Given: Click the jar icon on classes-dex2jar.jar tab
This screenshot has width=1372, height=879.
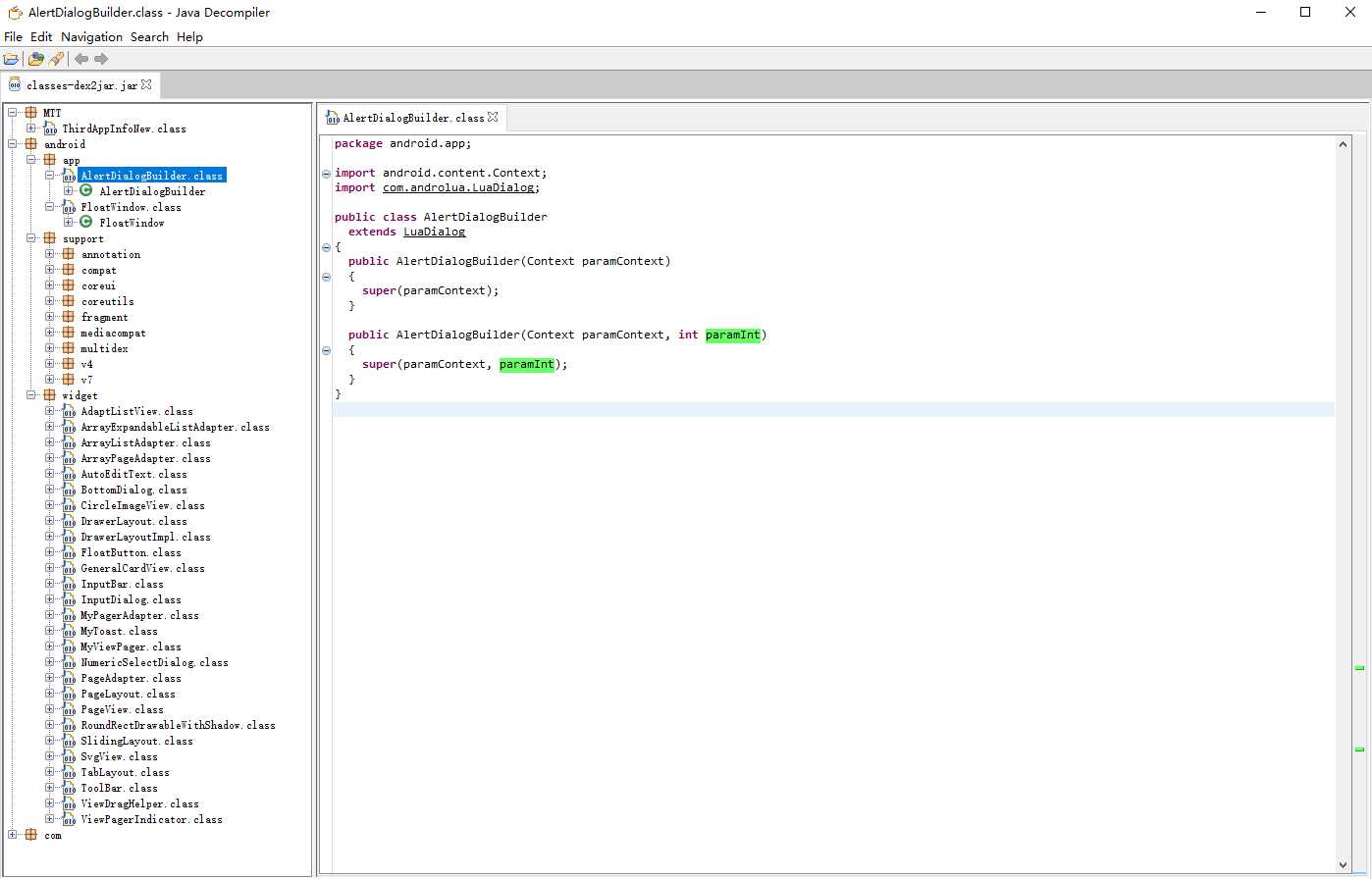Looking at the screenshot, I should (15, 84).
